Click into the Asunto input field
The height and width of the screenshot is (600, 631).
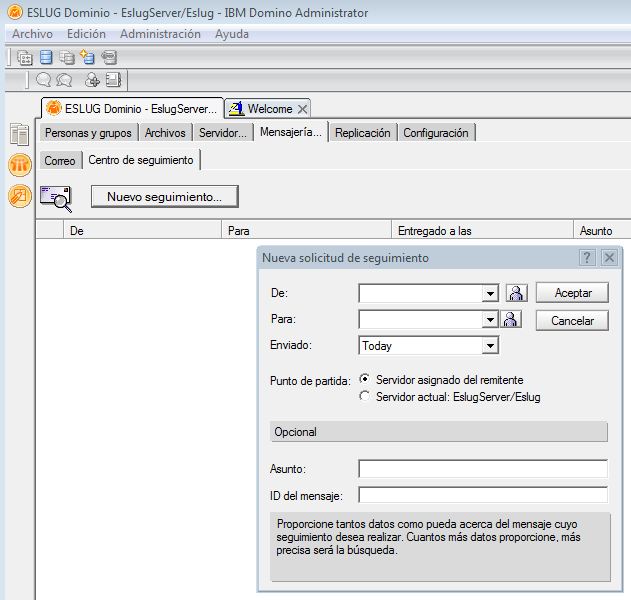tap(483, 469)
